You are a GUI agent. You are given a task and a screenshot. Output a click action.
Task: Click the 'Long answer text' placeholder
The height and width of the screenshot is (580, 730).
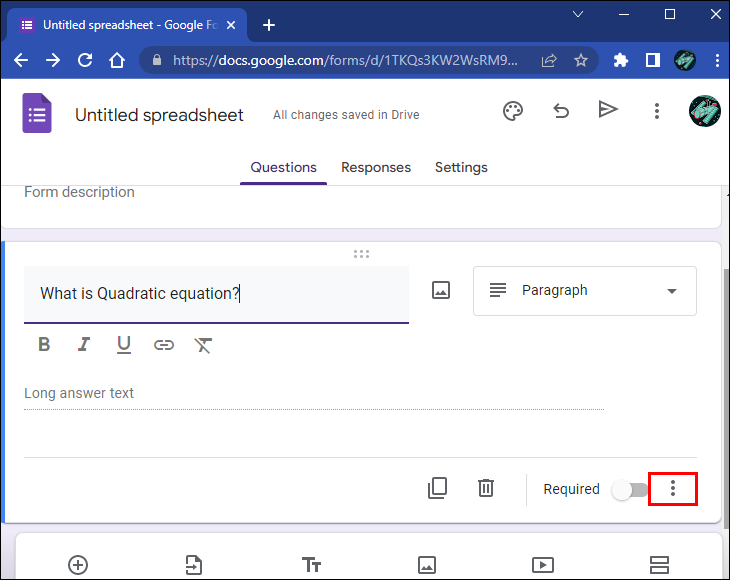tap(79, 393)
